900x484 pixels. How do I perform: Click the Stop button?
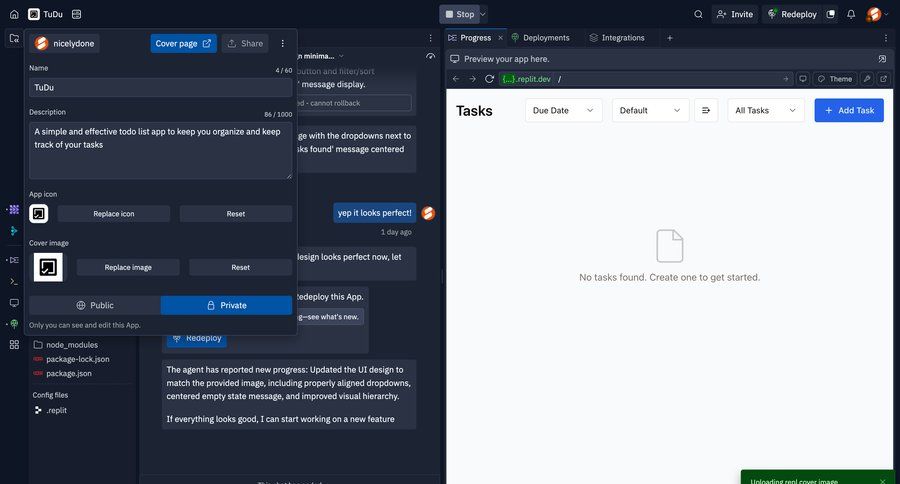pyautogui.click(x=460, y=14)
